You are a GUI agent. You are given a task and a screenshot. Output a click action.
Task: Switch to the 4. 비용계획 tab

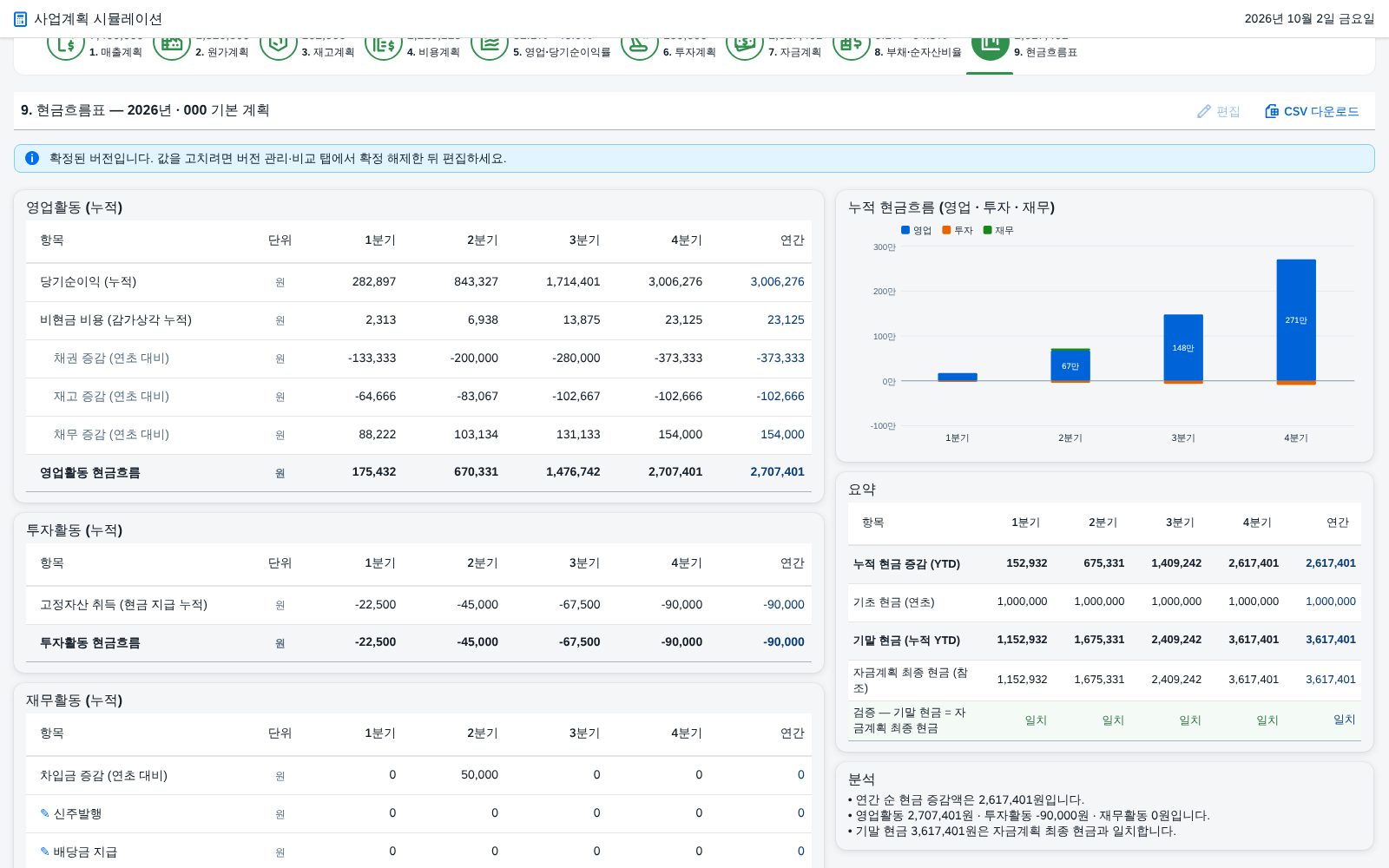pyautogui.click(x=433, y=52)
